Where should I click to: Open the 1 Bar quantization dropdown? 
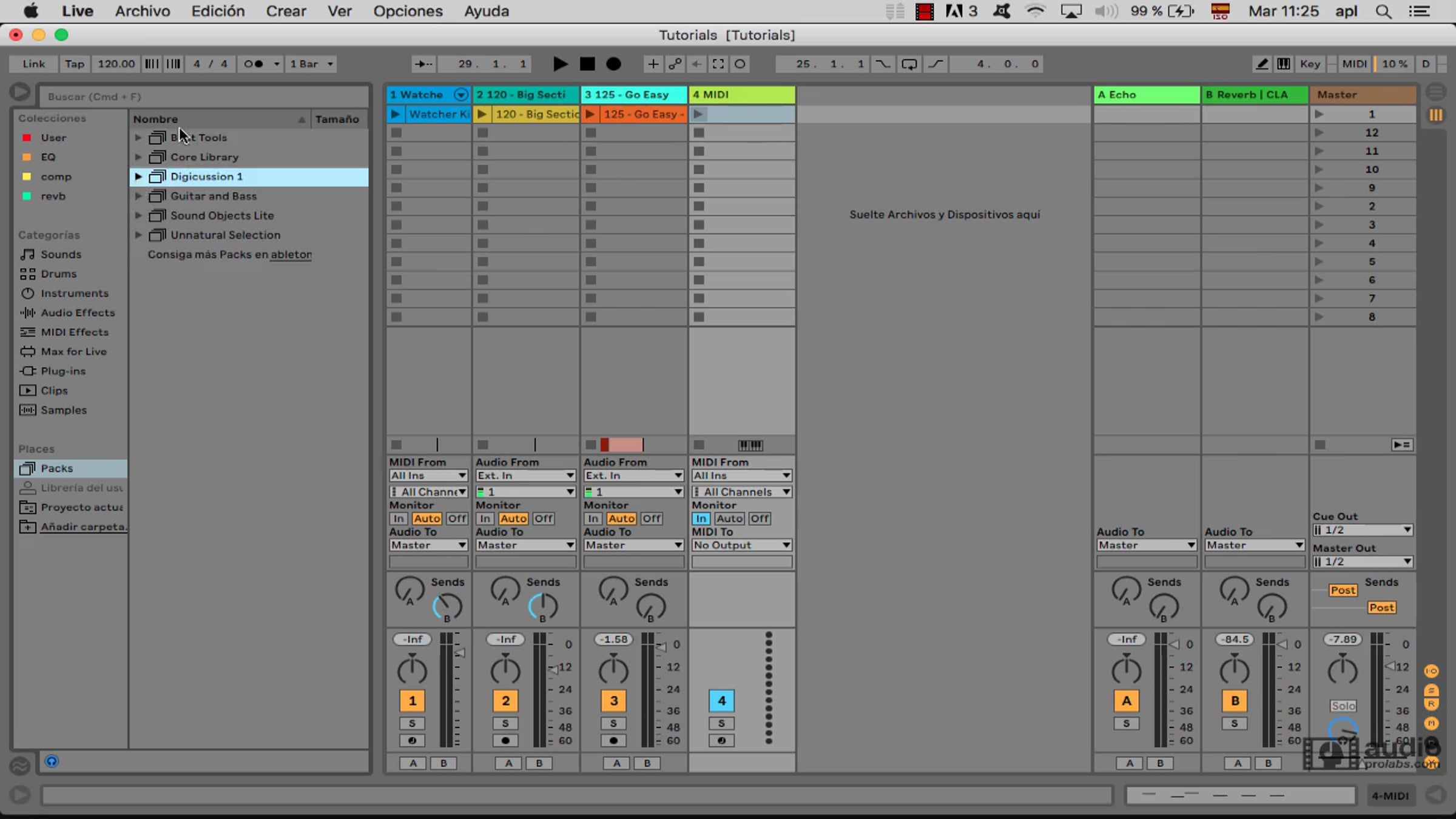click(311, 64)
